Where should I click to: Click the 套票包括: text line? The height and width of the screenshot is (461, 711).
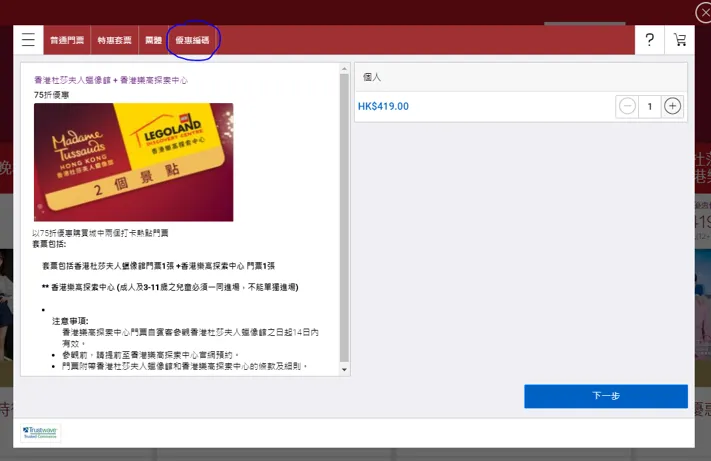[x=49, y=244]
